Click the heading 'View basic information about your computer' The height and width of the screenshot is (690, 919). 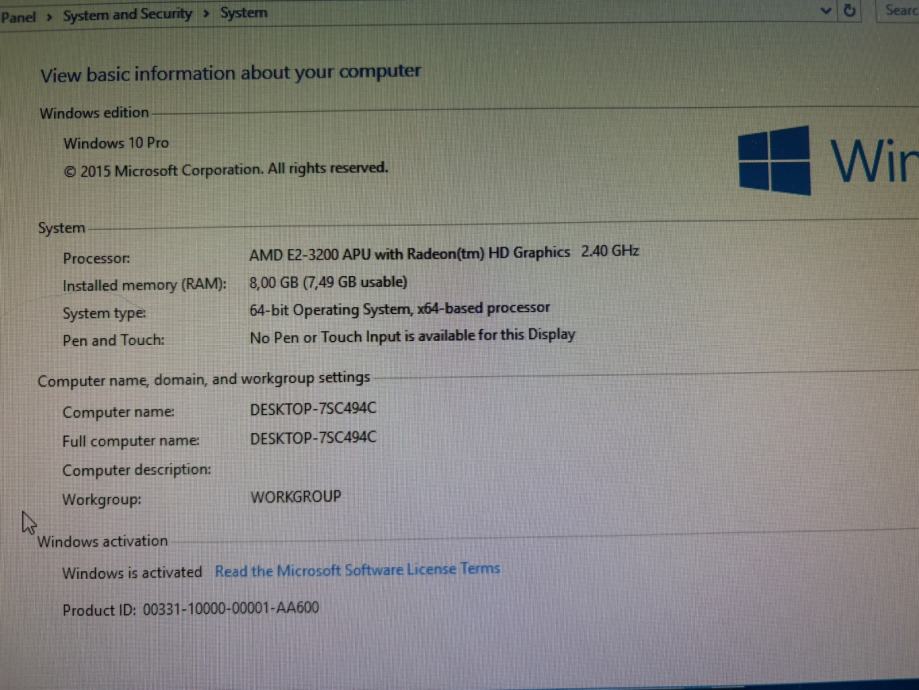tap(230, 73)
